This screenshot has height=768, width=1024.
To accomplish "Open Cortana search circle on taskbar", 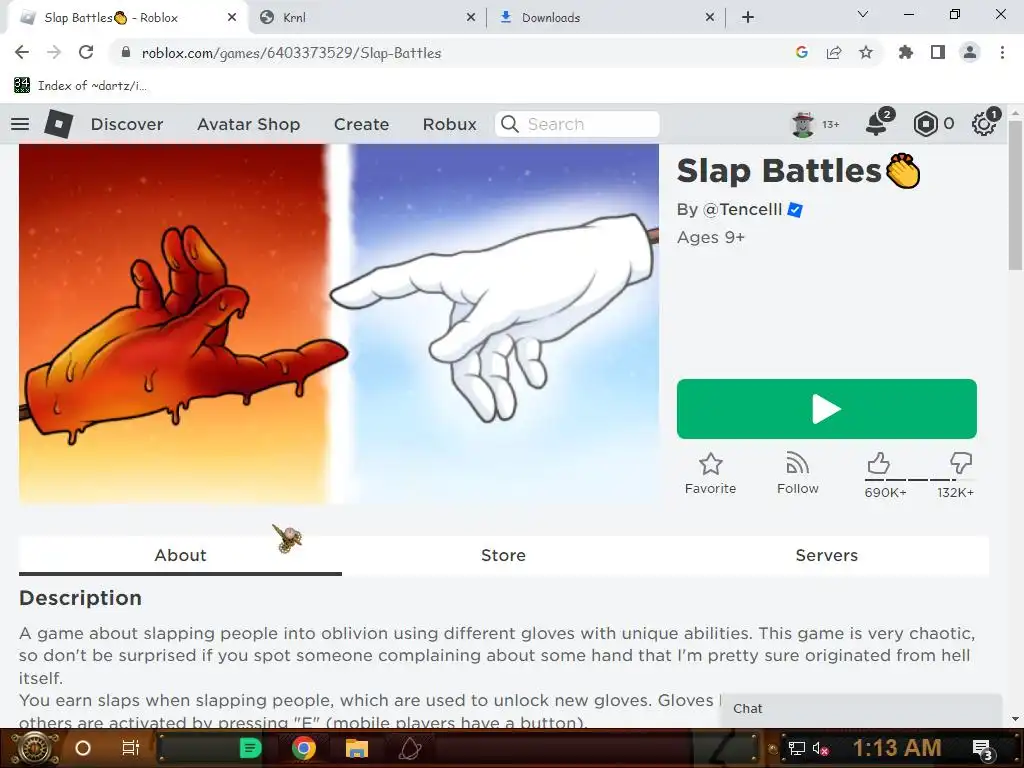I will click(83, 748).
